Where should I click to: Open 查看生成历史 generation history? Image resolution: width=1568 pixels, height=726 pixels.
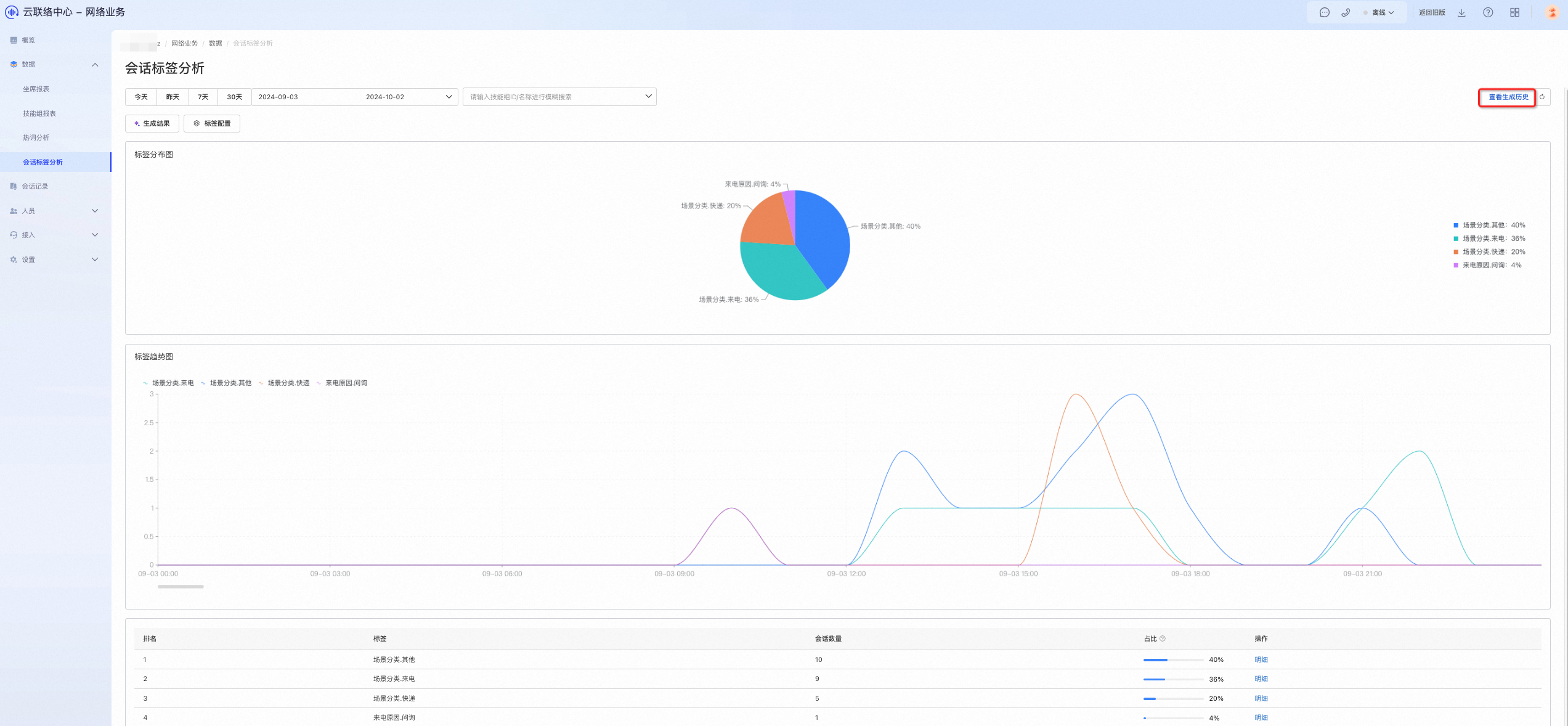[x=1508, y=97]
